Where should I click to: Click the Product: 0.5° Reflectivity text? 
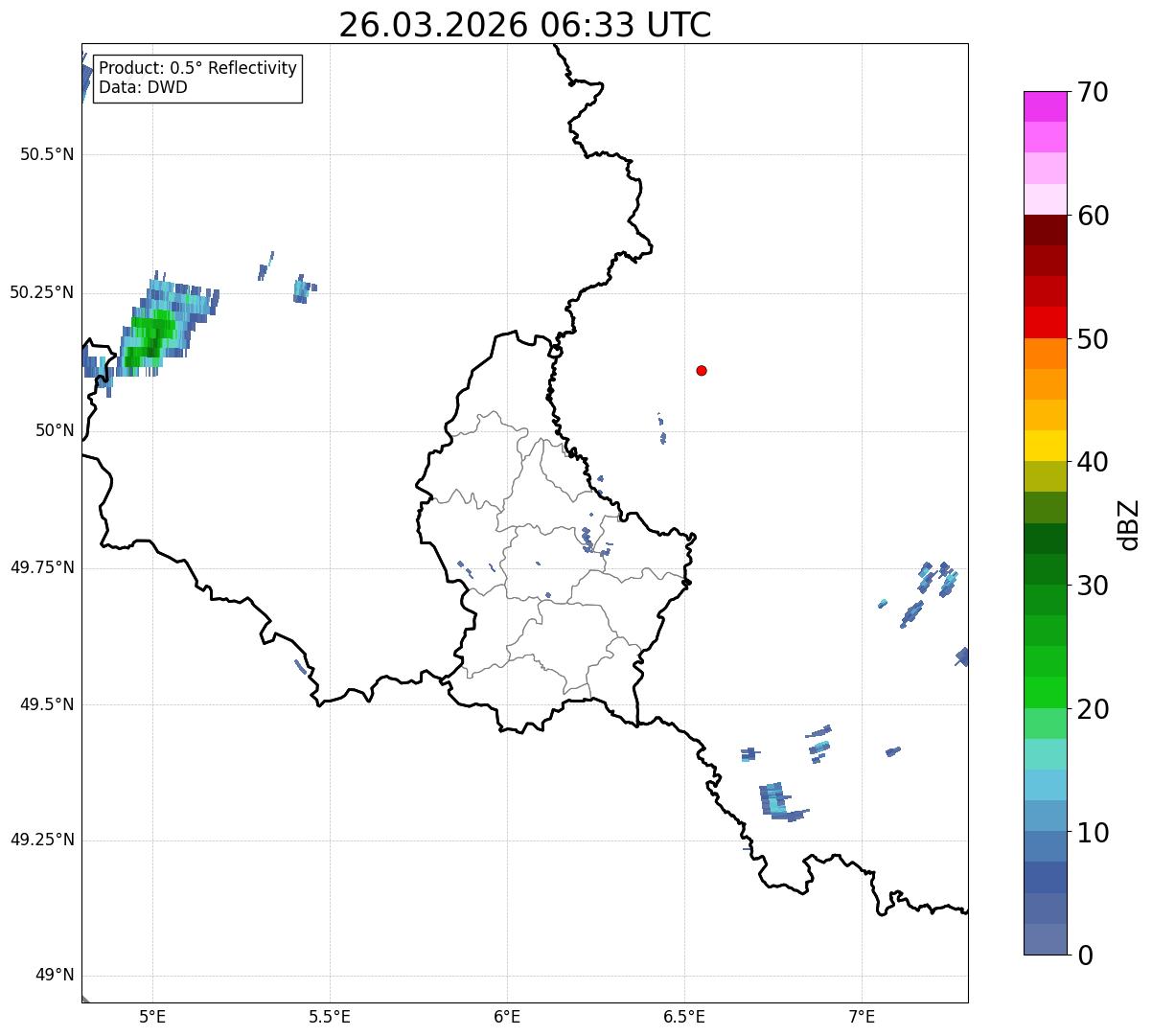point(197,69)
